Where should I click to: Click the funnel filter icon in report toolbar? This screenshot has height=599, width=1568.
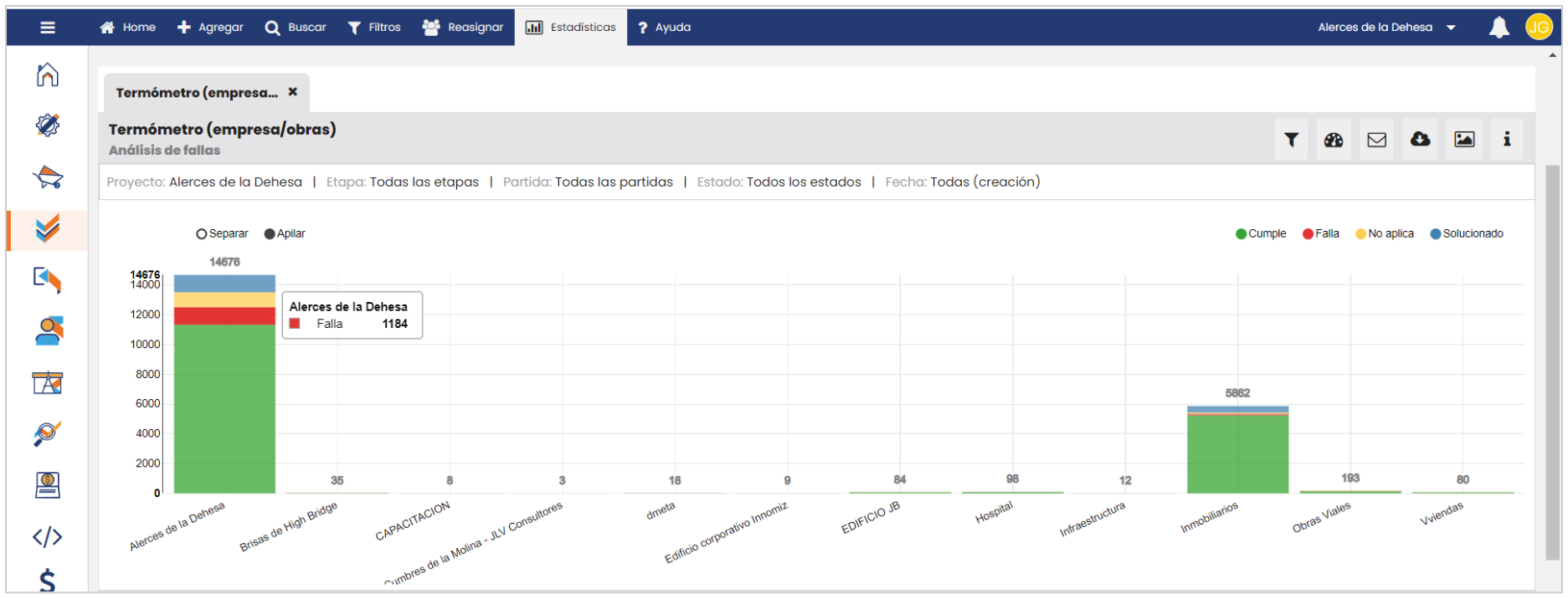[1291, 140]
